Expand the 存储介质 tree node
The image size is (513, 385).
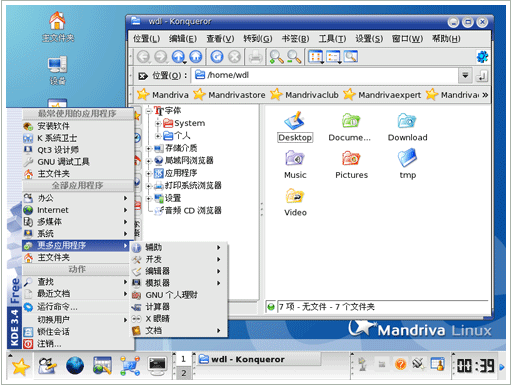tap(149, 148)
